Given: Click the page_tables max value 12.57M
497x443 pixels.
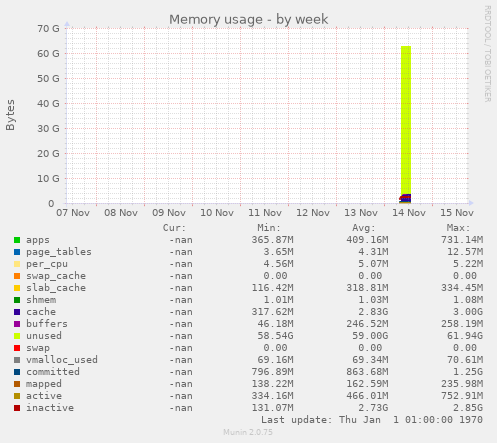Looking at the screenshot, I should (465, 252).
